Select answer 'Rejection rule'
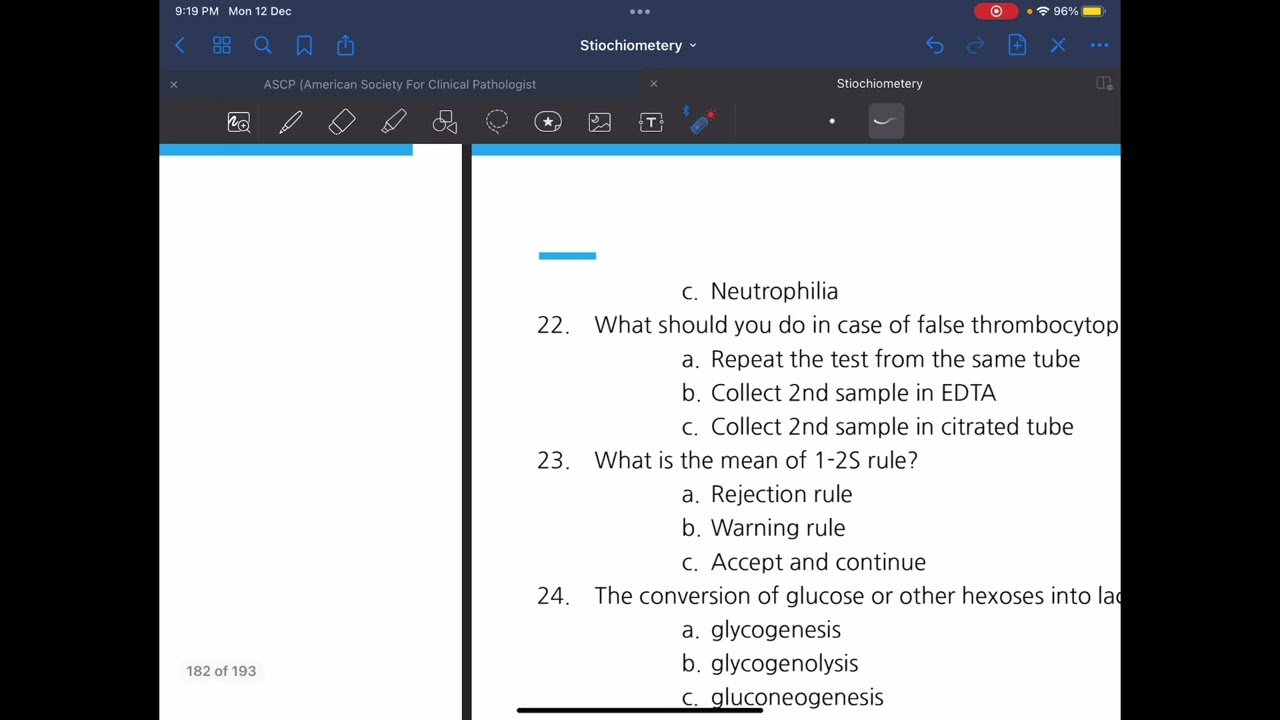1280x720 pixels. tap(781, 494)
